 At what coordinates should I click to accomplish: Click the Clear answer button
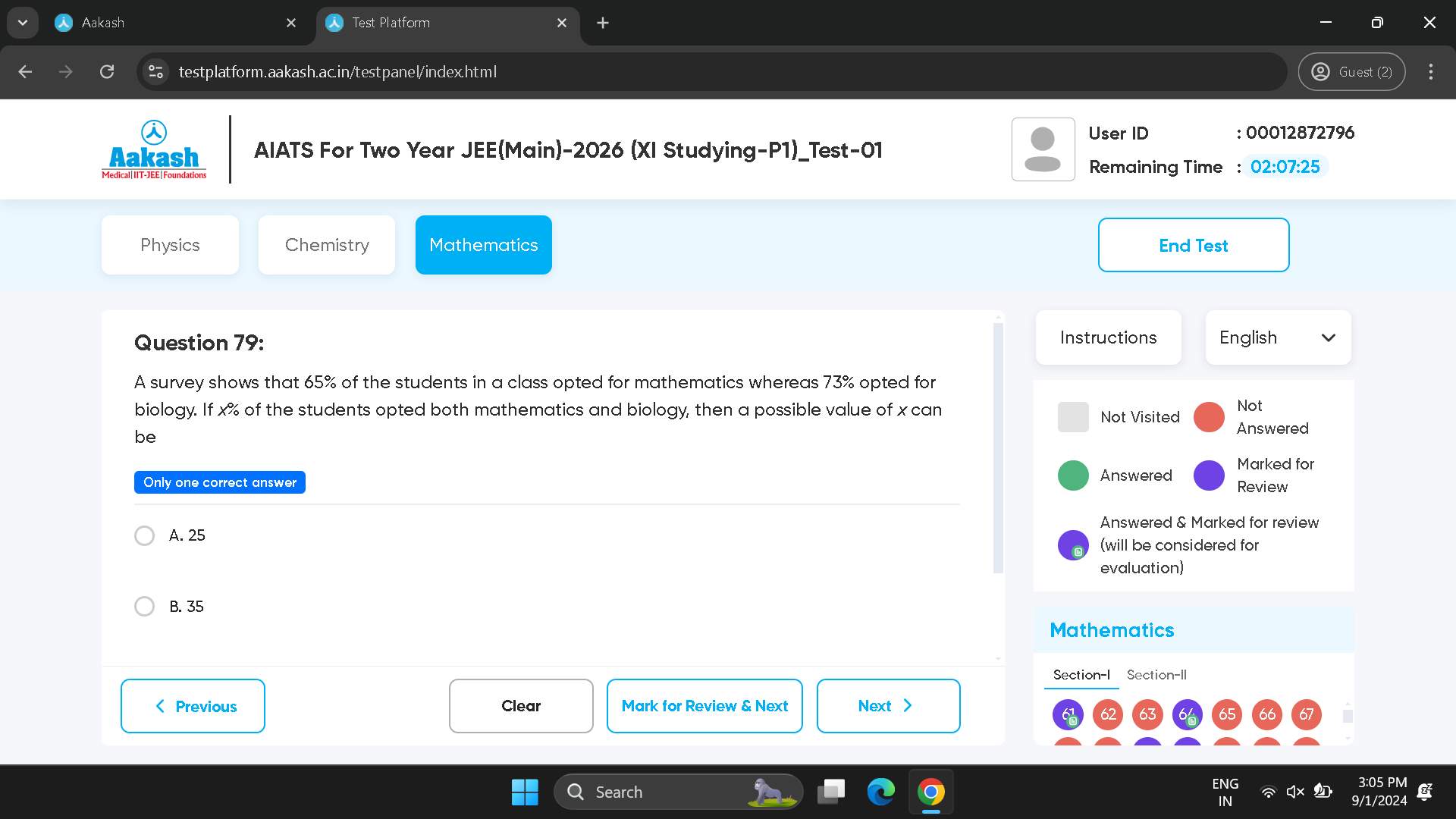pos(521,705)
